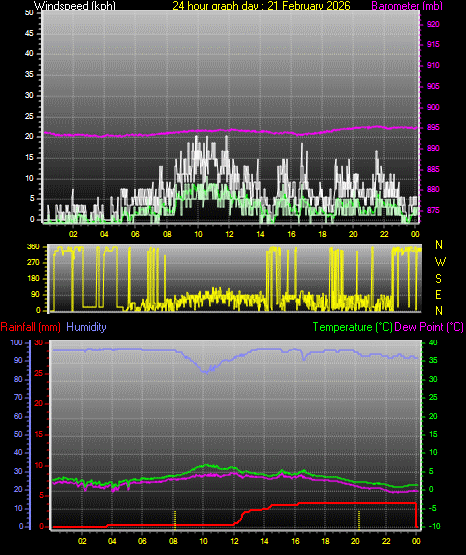
Task: Click the red "Rainfall (mm)" legend label
Action: pos(30,327)
